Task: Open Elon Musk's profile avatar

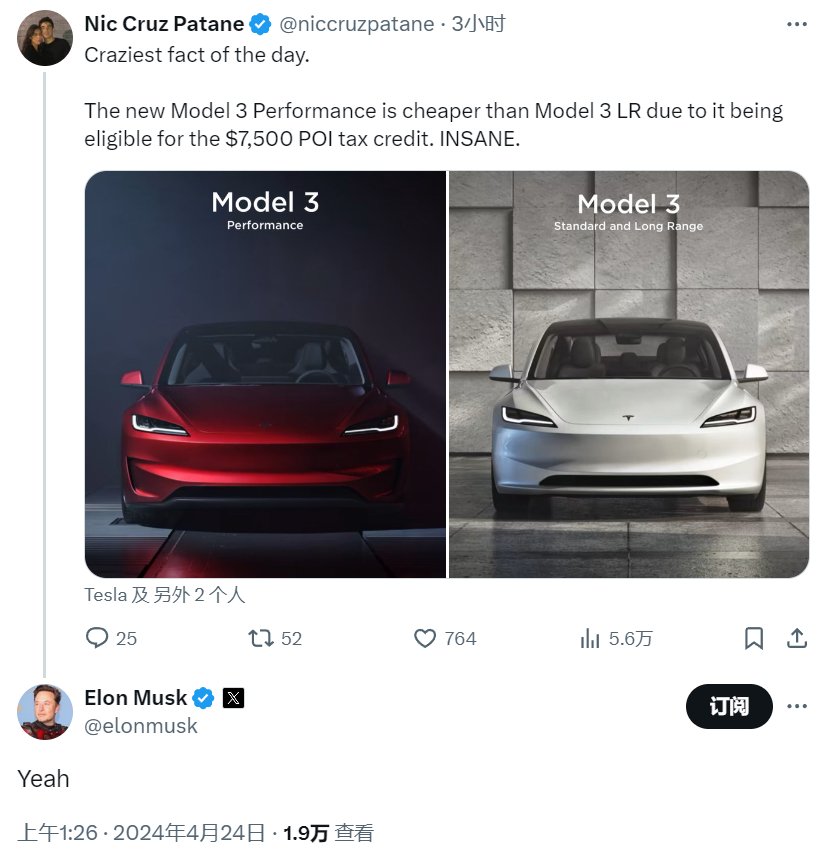Action: point(45,711)
